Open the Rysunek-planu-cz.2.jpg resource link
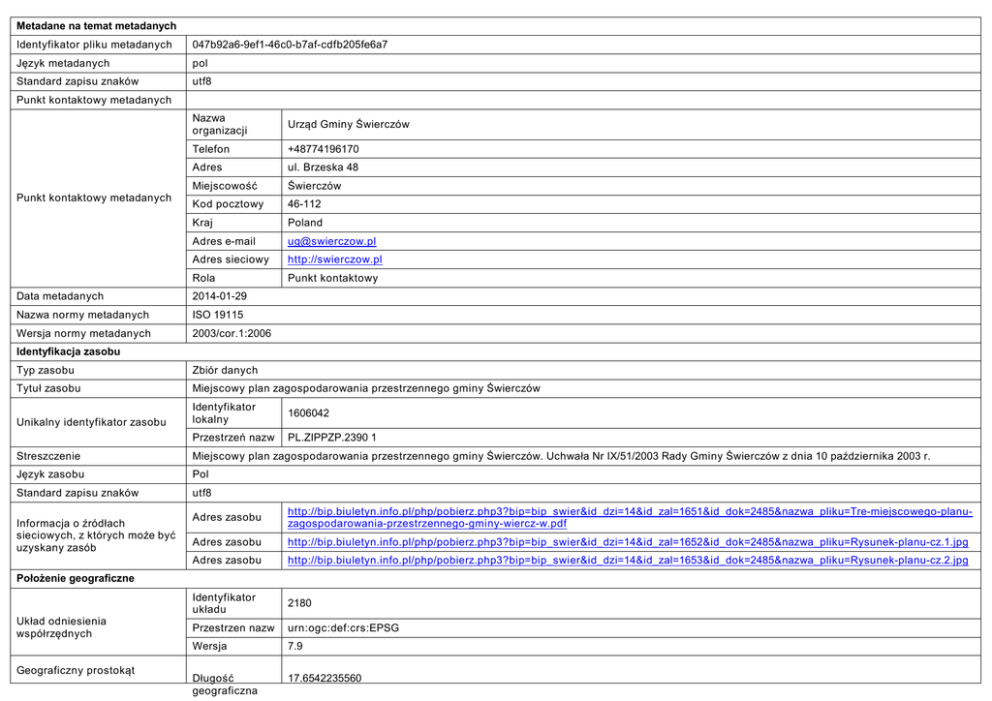992x701 pixels. 627,560
